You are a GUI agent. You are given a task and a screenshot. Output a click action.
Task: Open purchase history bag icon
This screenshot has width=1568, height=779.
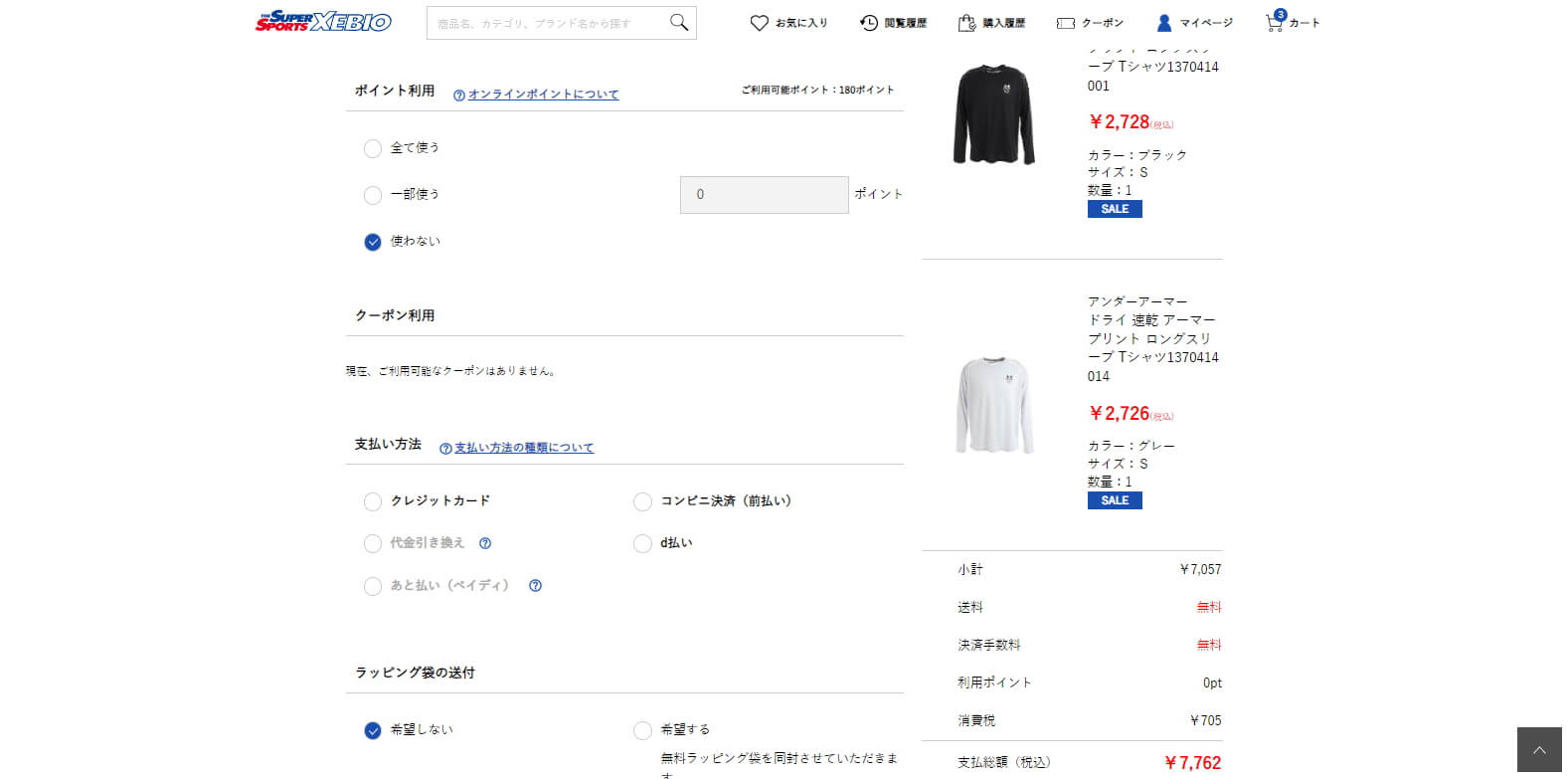coord(966,23)
